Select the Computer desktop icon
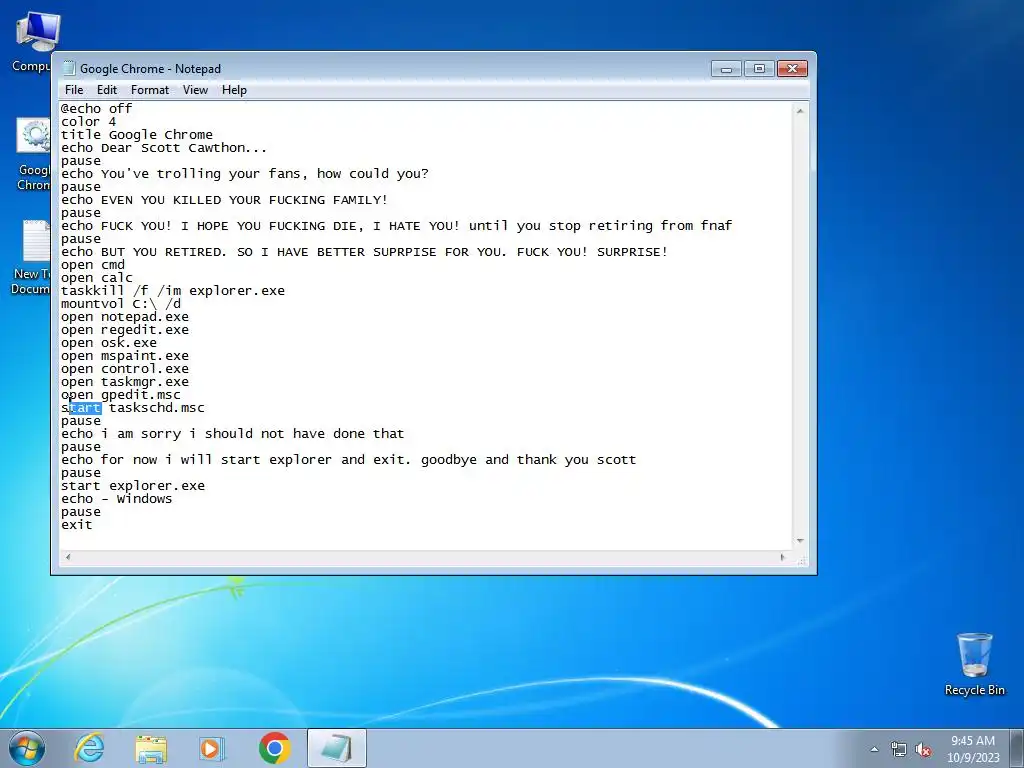This screenshot has height=768, width=1024. point(34,42)
